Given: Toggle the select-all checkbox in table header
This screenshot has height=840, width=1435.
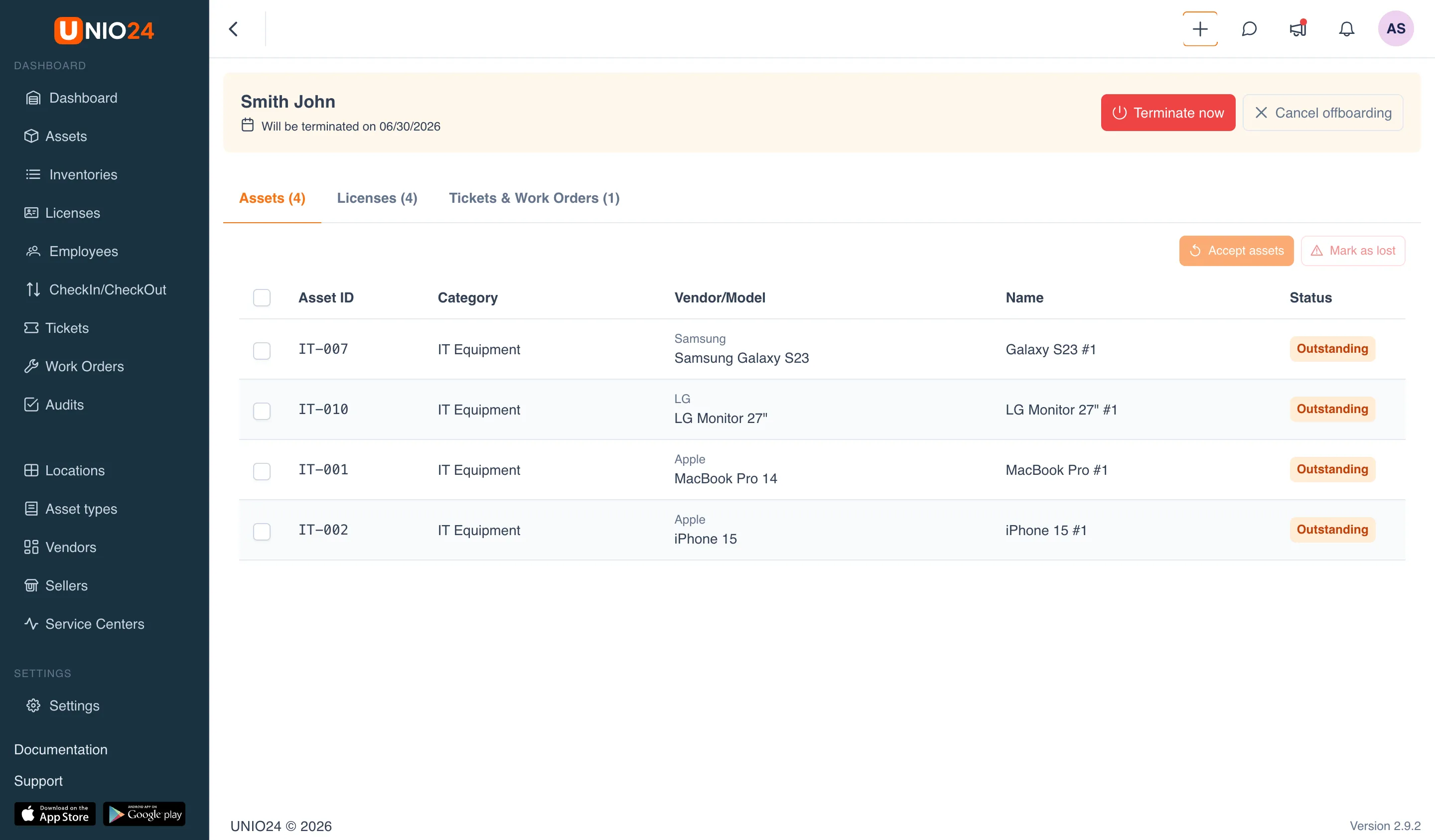Looking at the screenshot, I should point(262,298).
